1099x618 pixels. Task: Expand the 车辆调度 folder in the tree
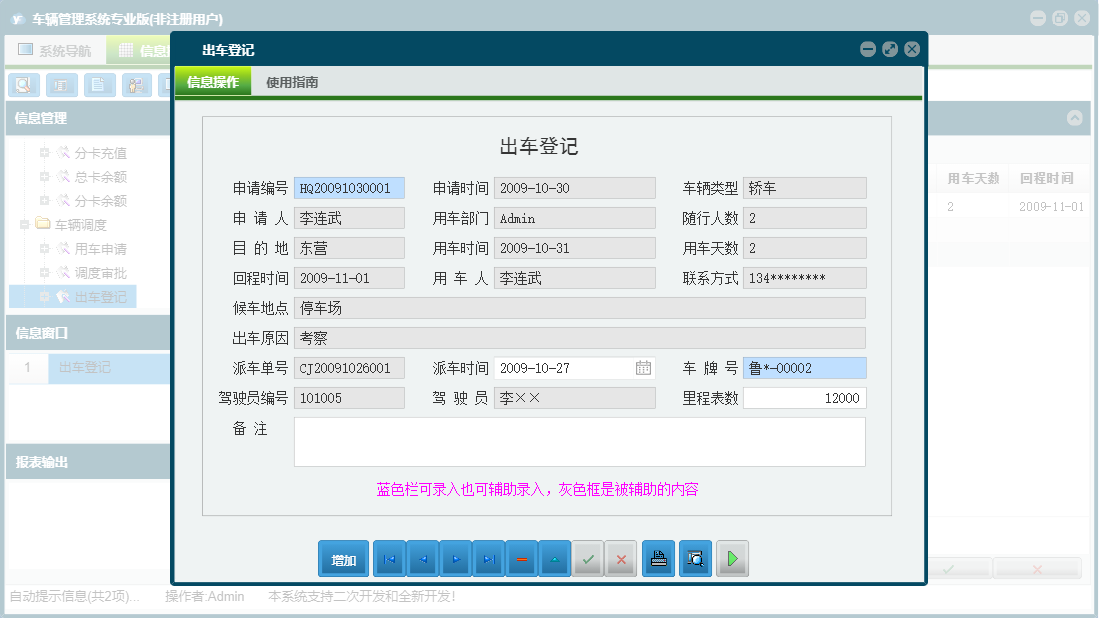click(x=23, y=223)
